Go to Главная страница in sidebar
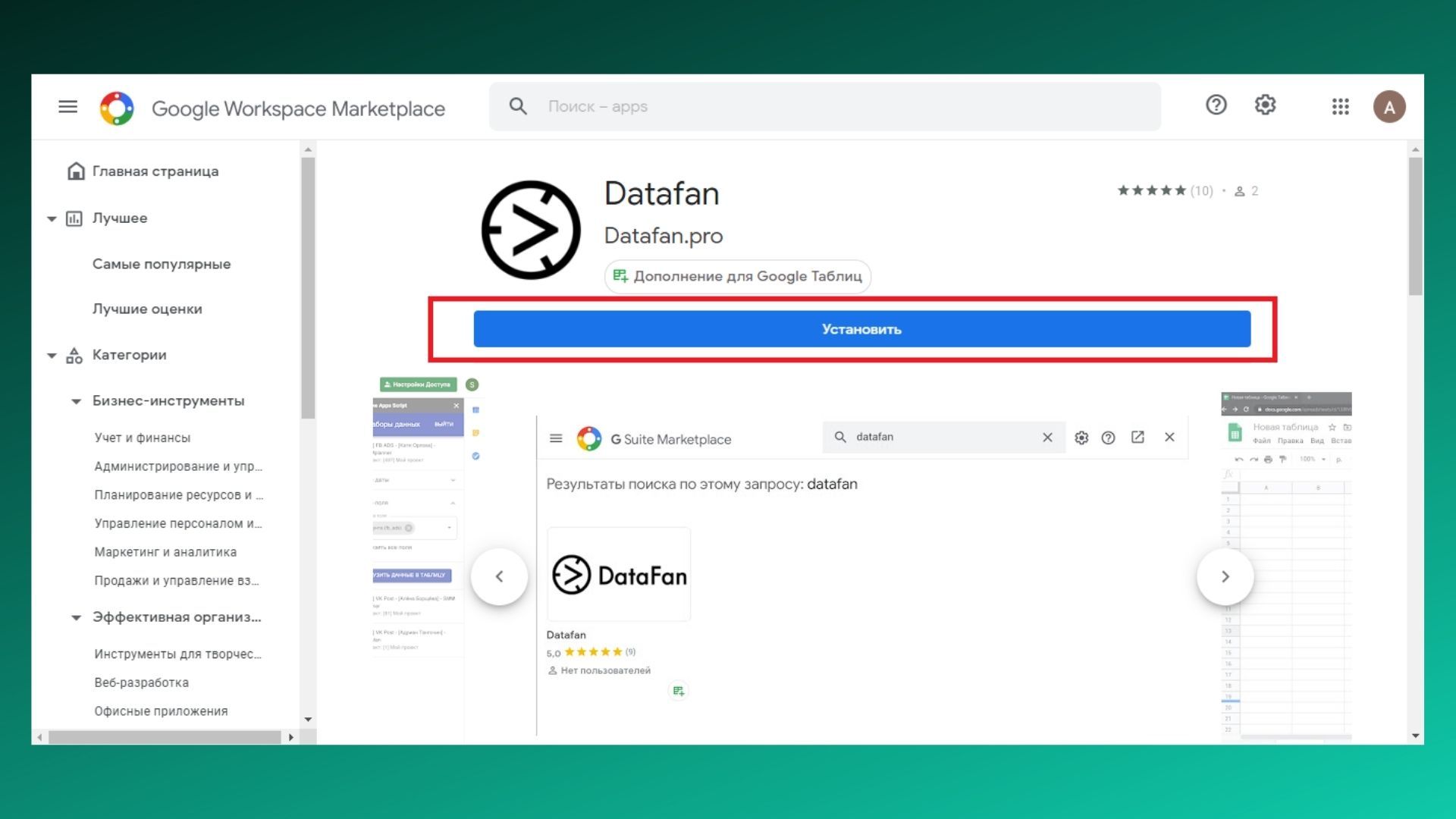Image resolution: width=1456 pixels, height=819 pixels. 155,171
